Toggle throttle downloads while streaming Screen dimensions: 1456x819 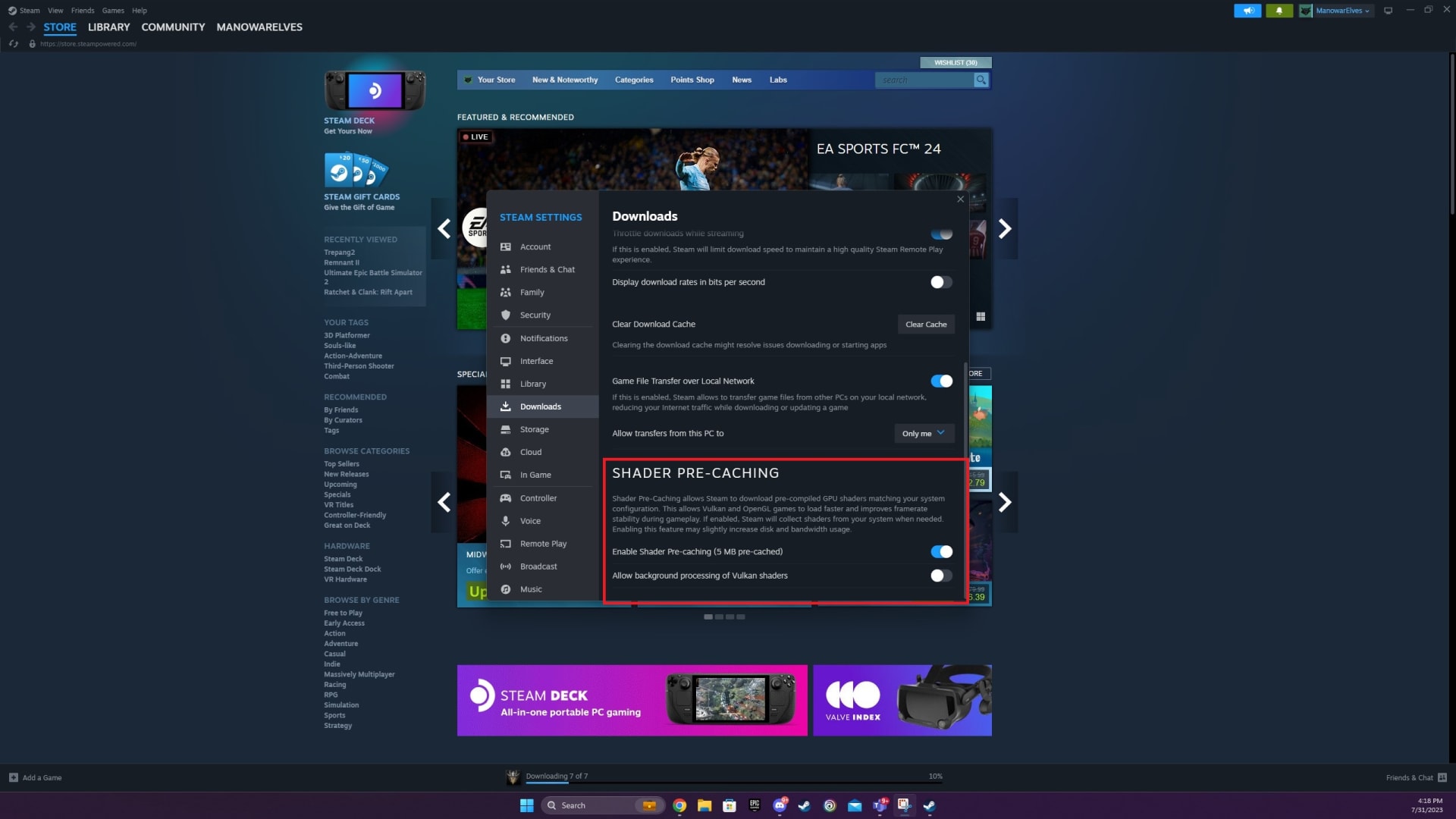(941, 234)
